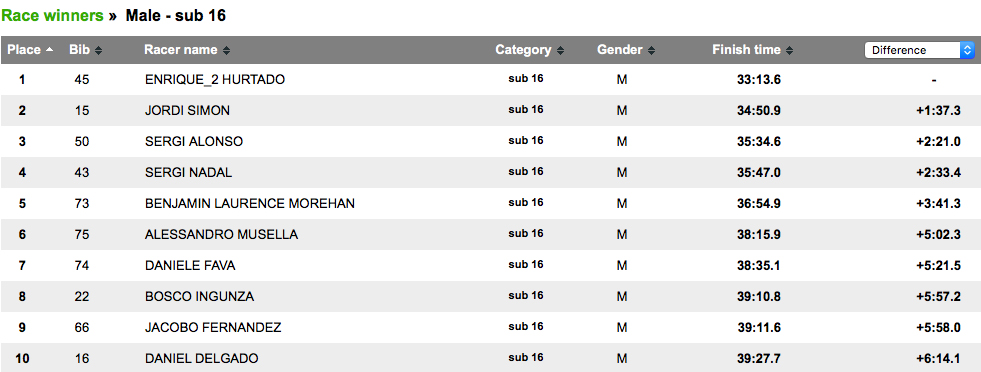Open the Difference dropdown selector
The image size is (981, 372).
click(x=919, y=50)
